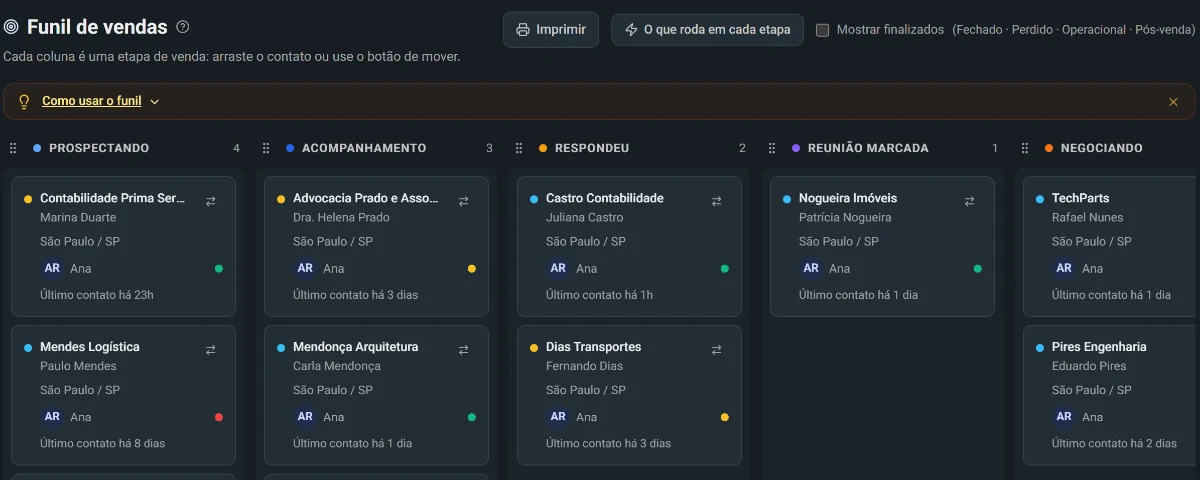The image size is (1200, 480).
Task: Click the yellow status dot on Advocacia Prado card
Action: coord(472,268)
